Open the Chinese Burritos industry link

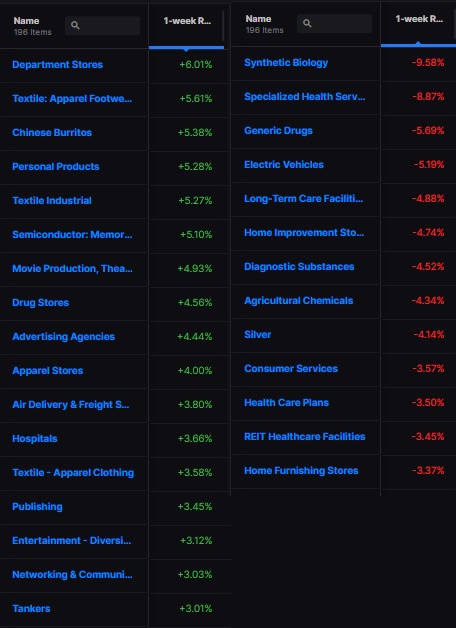[x=52, y=133]
